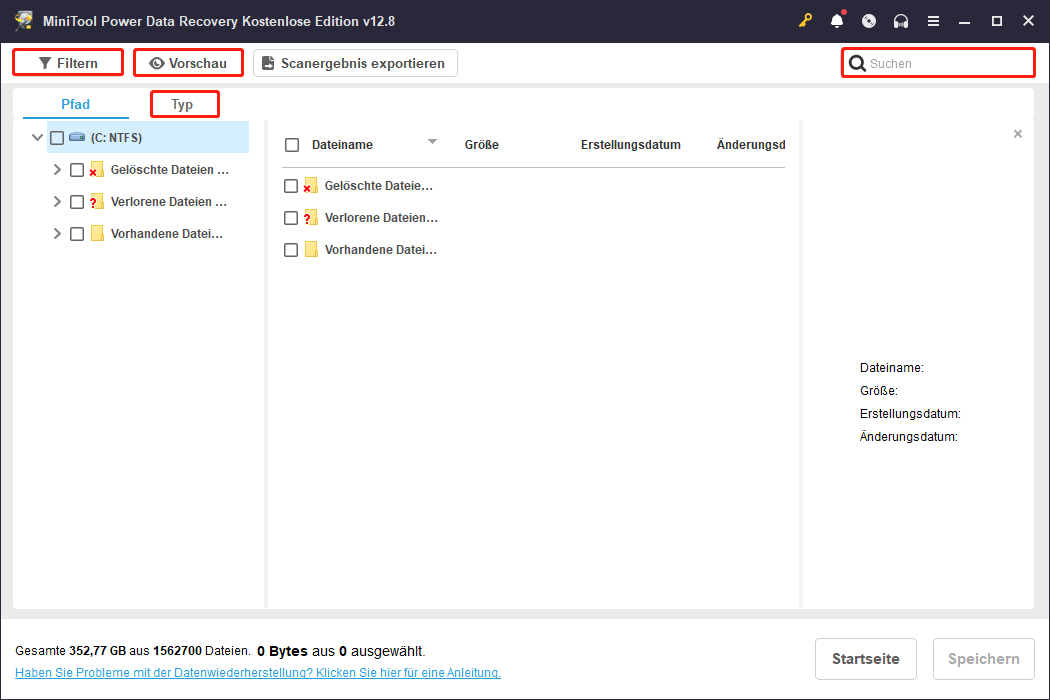
Task: Collapse the (C: NTFS) tree node
Action: pos(37,137)
